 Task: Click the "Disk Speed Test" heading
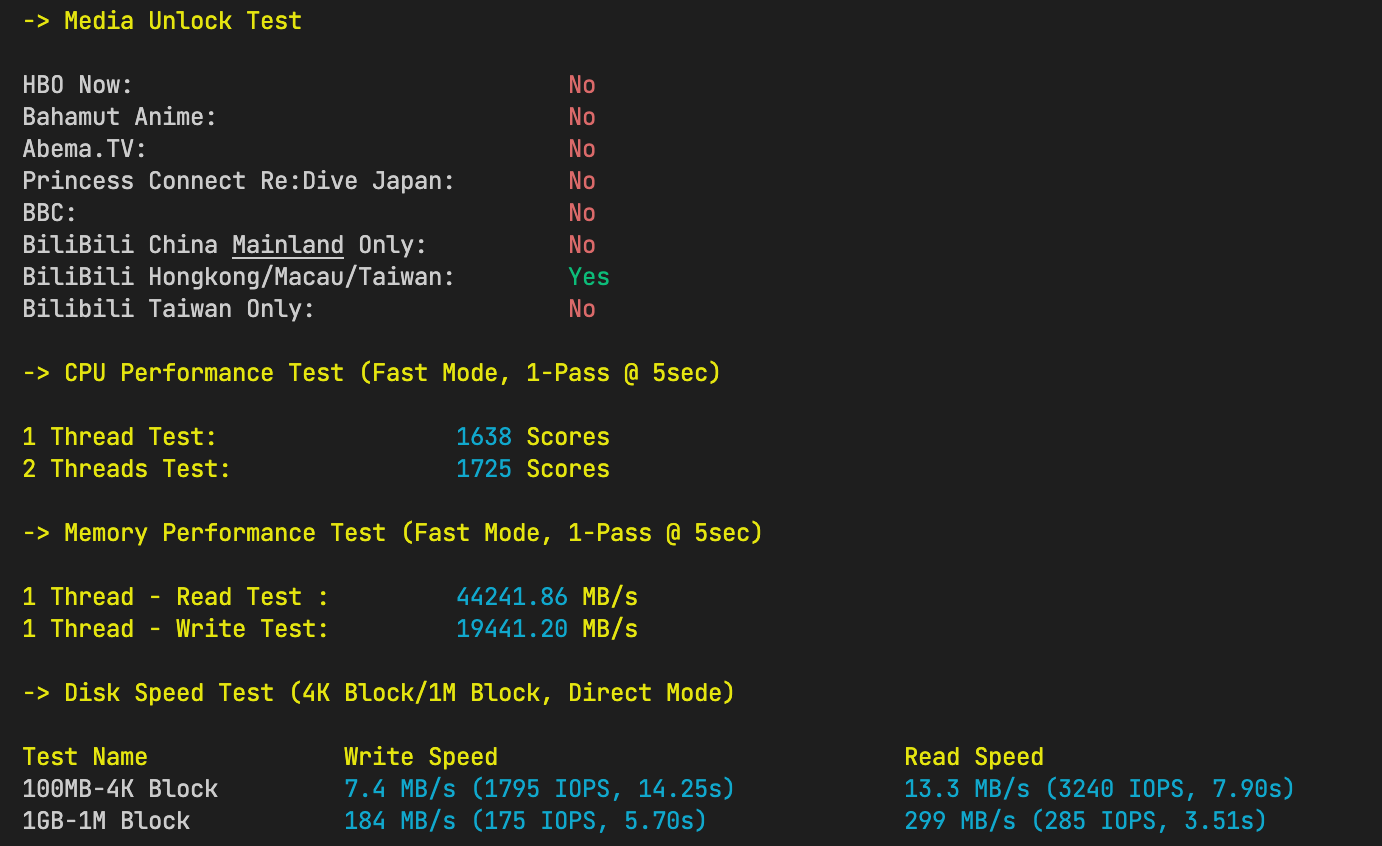[x=169, y=693]
